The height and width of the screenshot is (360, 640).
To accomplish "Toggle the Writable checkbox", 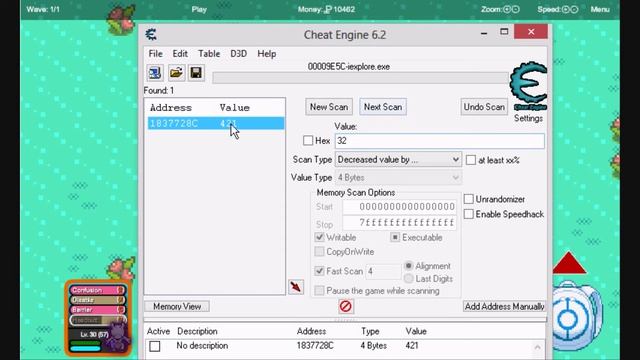I will 319,237.
